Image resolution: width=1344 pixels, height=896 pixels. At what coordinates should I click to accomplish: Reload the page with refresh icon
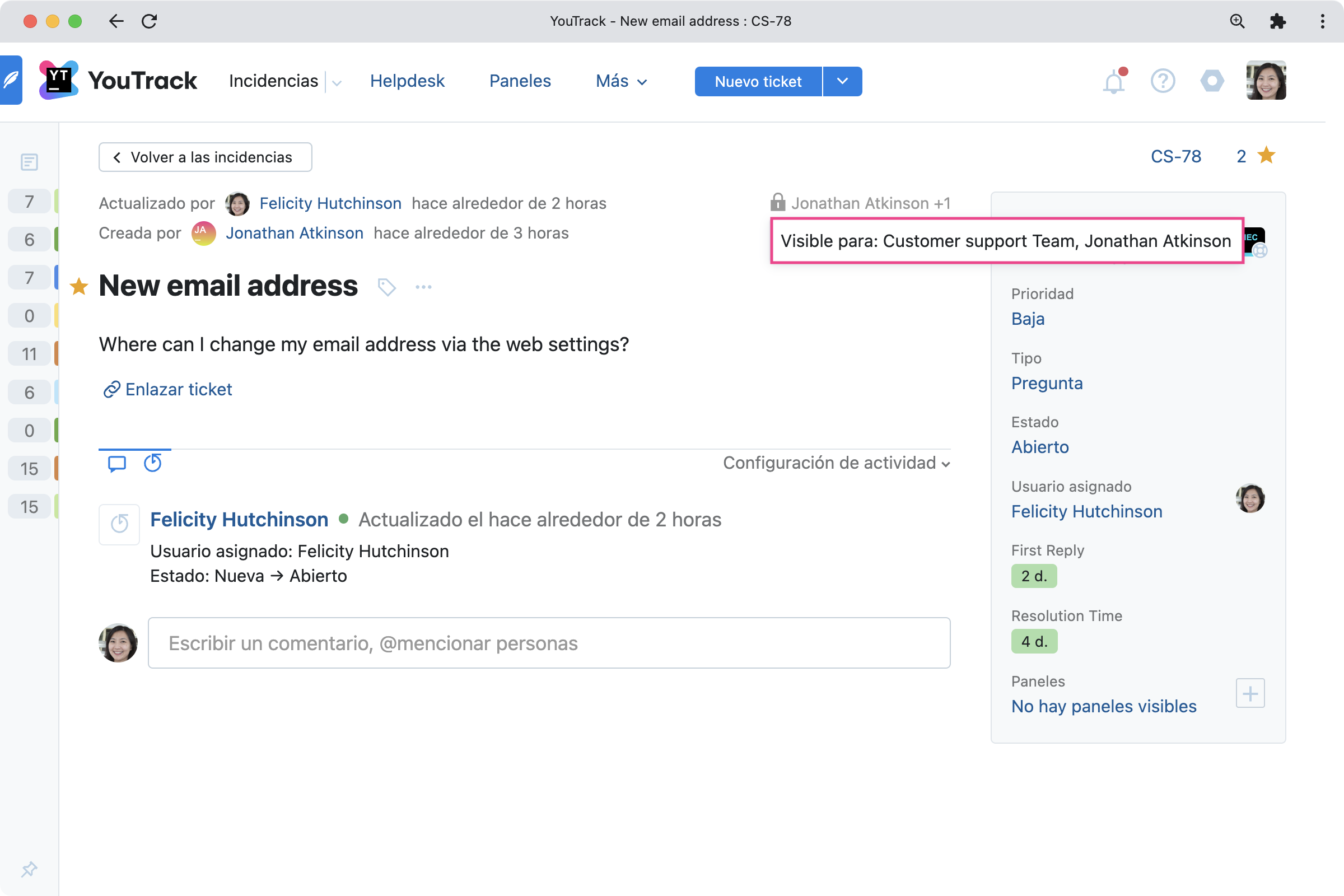(149, 21)
